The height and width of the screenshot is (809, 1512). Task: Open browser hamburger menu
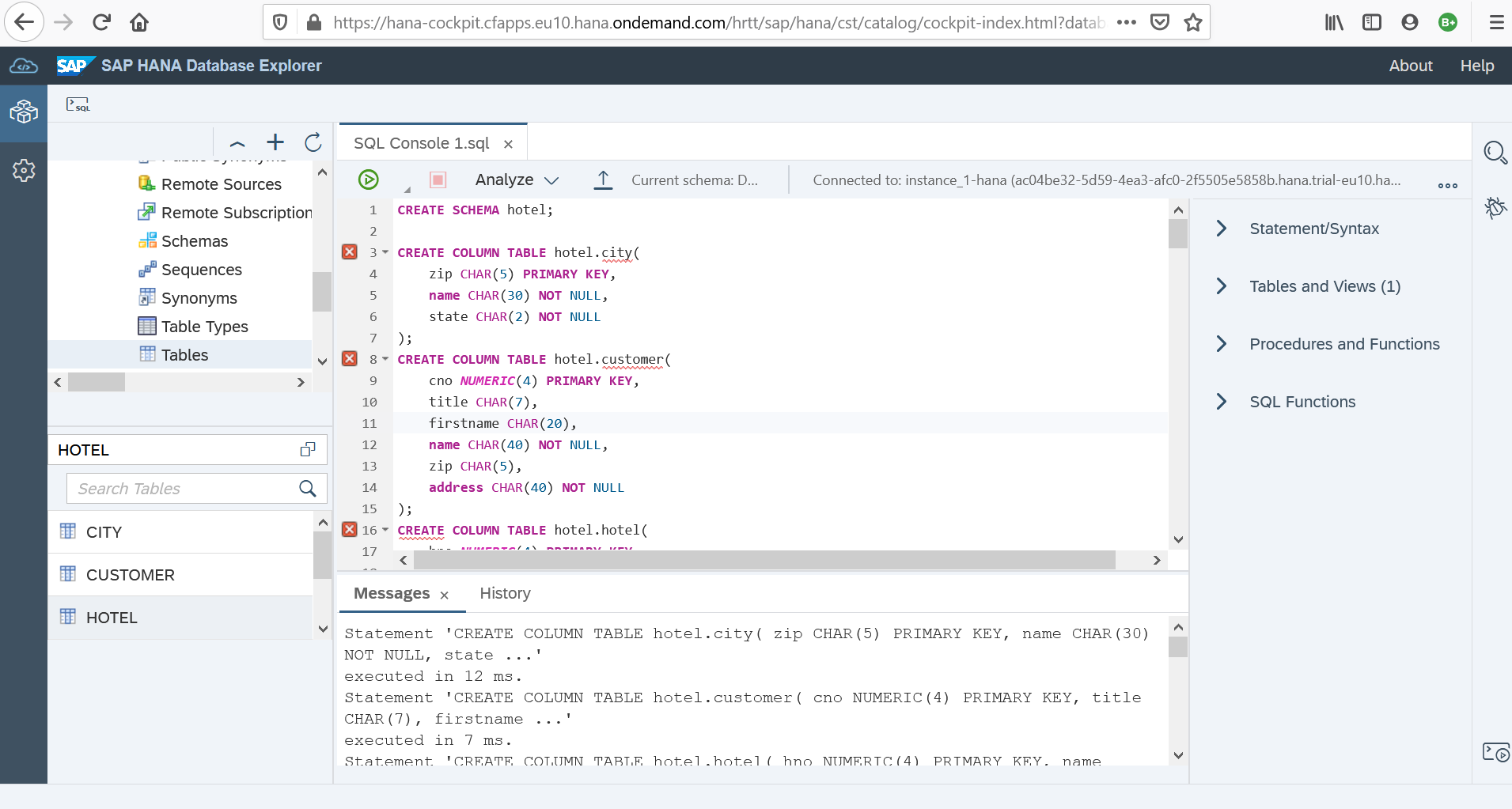coord(1496,22)
